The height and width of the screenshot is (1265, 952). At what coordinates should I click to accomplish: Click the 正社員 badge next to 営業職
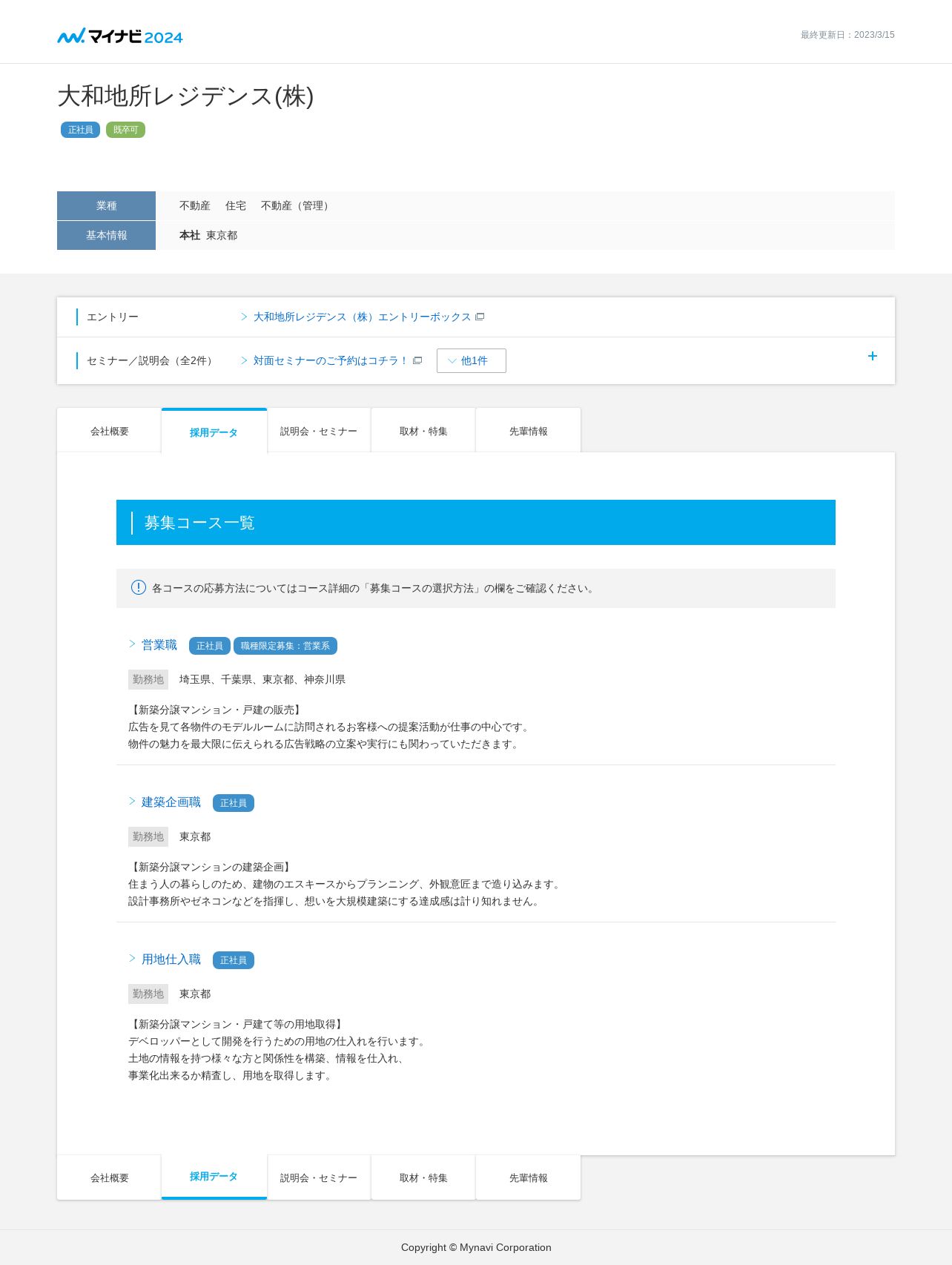(210, 646)
